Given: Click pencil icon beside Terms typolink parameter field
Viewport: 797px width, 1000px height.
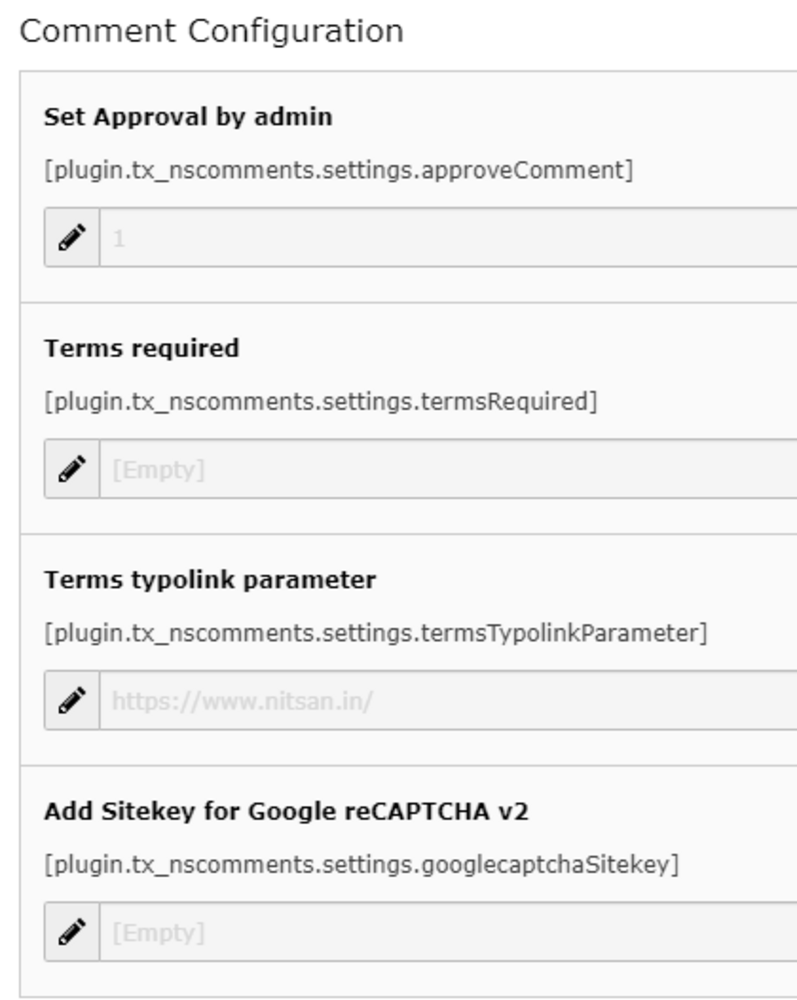Looking at the screenshot, I should (x=72, y=700).
